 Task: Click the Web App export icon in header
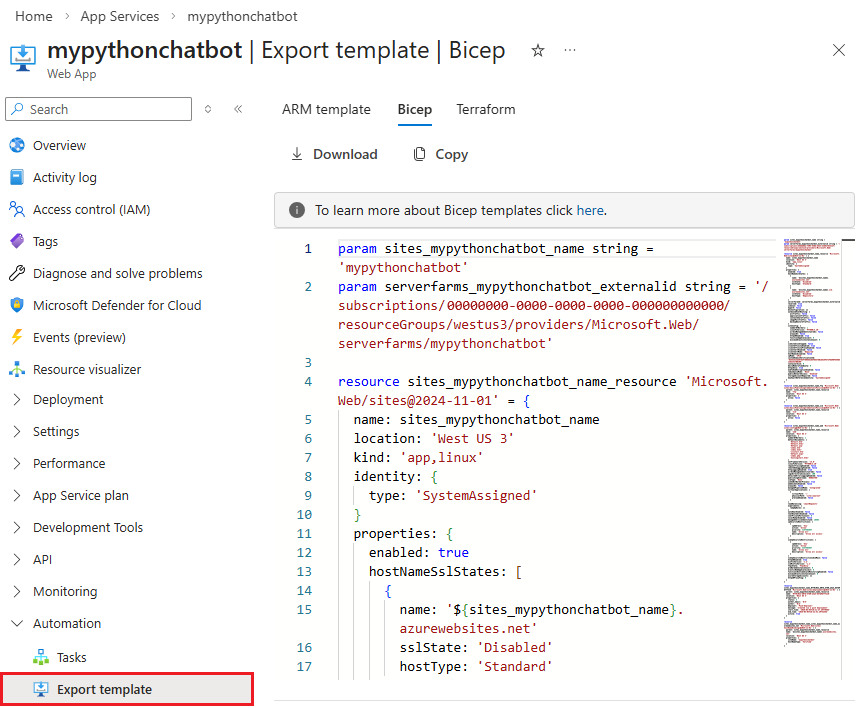pyautogui.click(x=23, y=58)
